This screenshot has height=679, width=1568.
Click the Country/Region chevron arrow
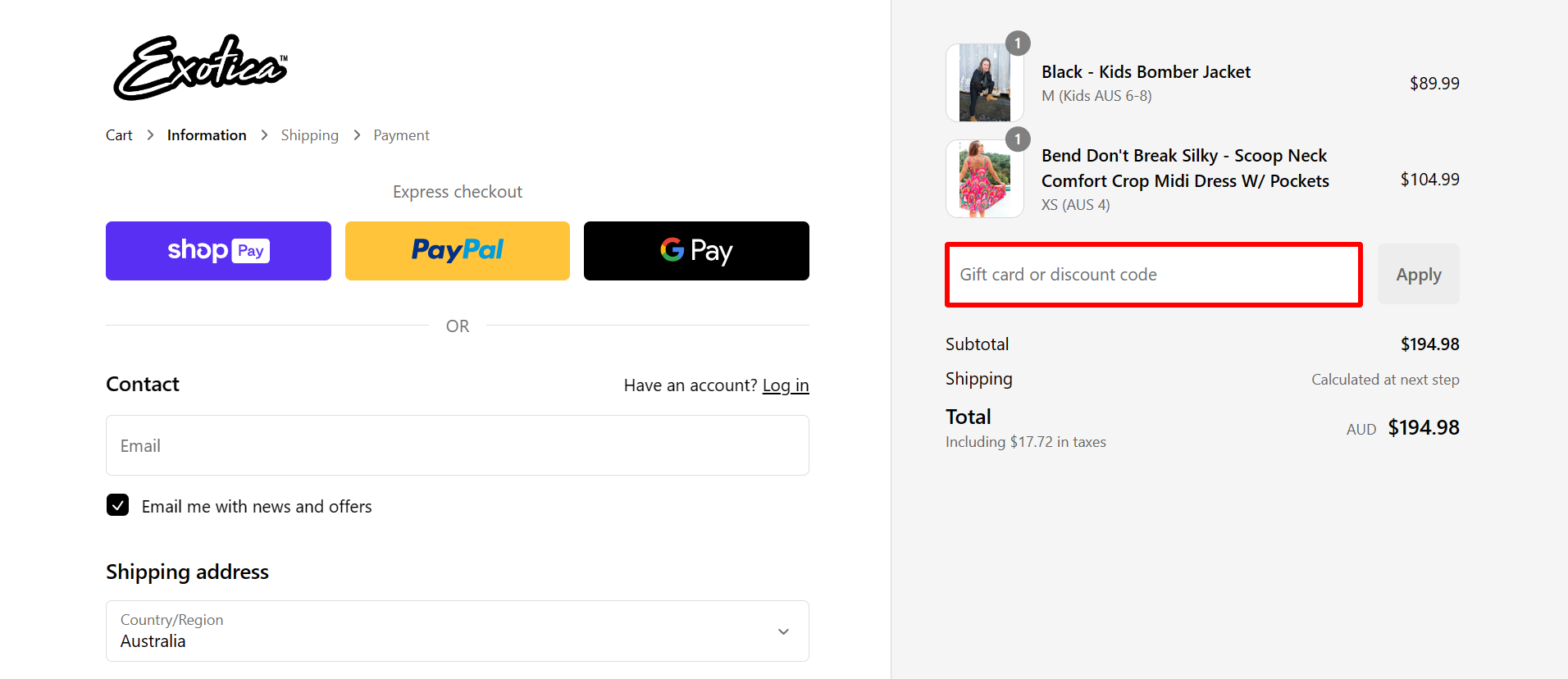point(782,631)
